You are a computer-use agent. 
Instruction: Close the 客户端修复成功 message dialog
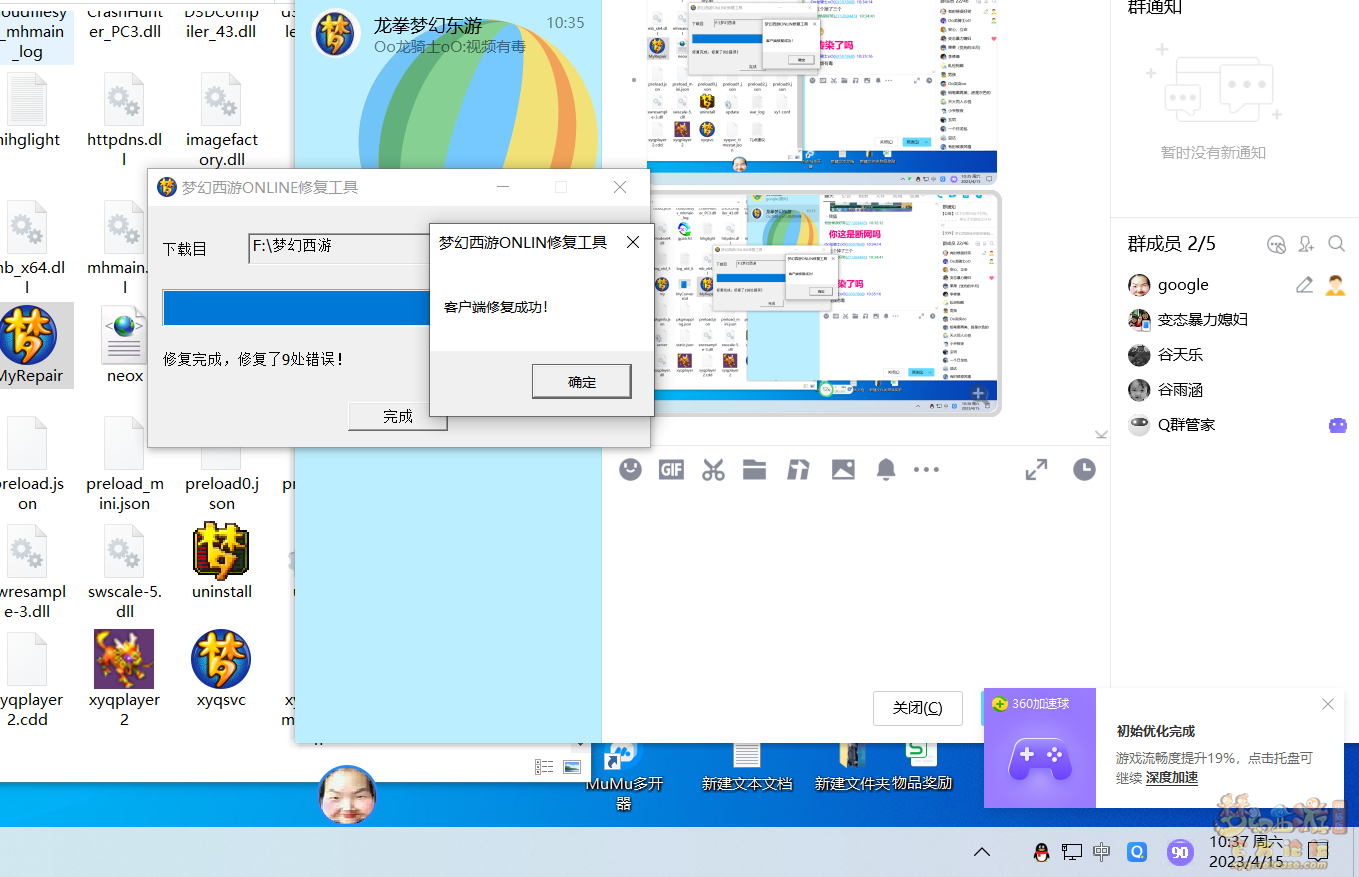[x=632, y=242]
